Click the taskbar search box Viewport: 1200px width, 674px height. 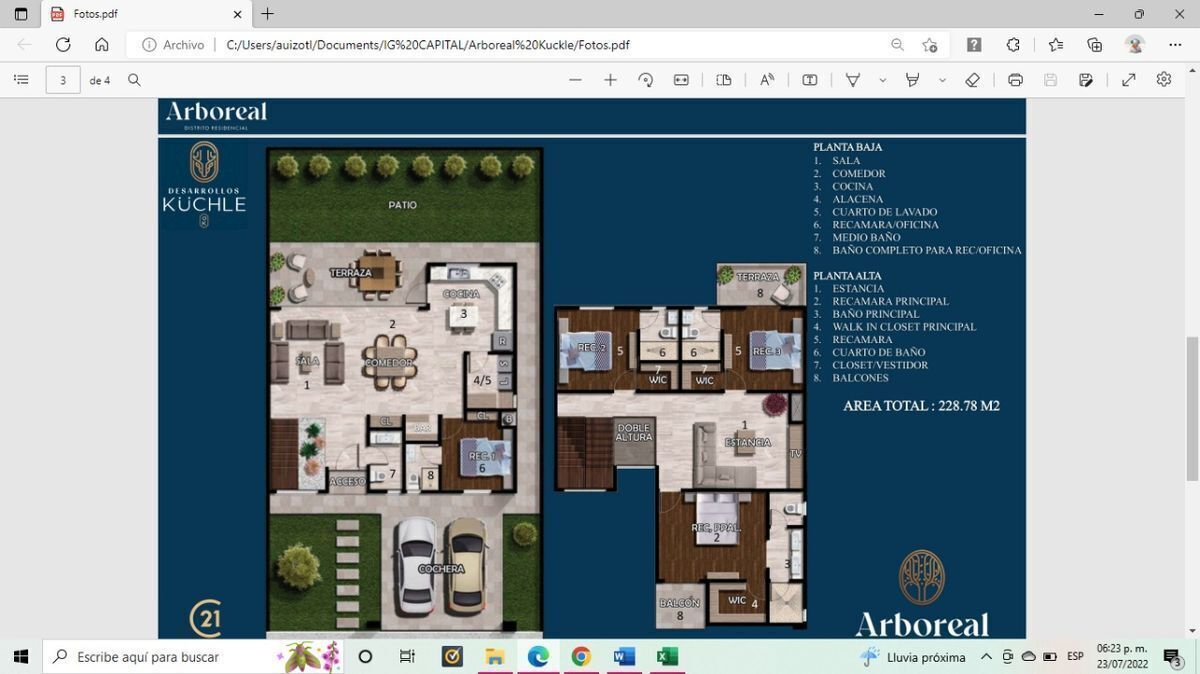194,656
